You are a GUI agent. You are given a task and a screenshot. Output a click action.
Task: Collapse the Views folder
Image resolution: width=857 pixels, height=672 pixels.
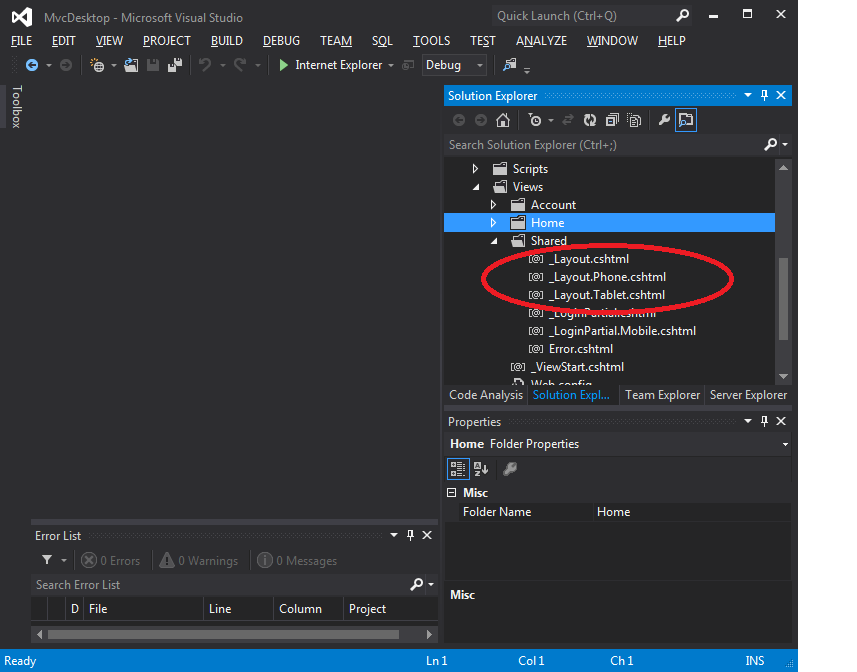(476, 187)
